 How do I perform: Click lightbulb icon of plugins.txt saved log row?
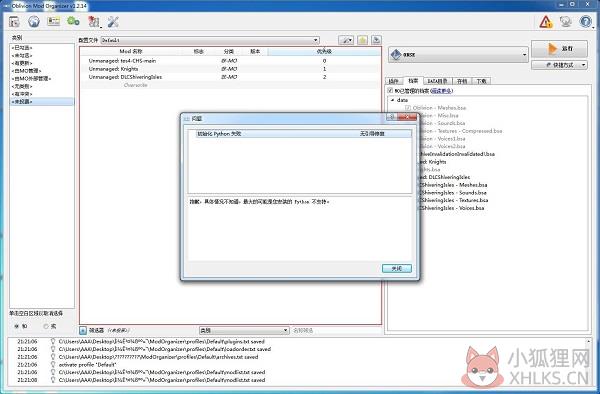53,341
